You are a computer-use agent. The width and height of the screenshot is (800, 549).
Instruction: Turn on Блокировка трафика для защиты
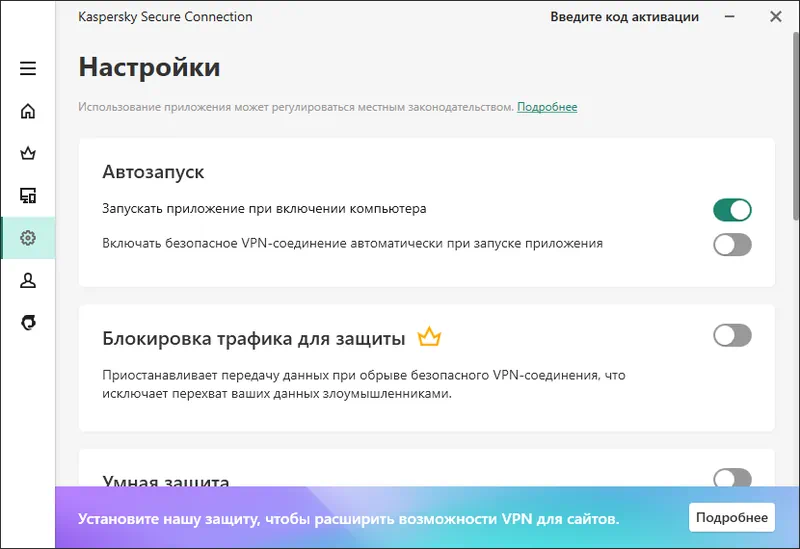732,335
